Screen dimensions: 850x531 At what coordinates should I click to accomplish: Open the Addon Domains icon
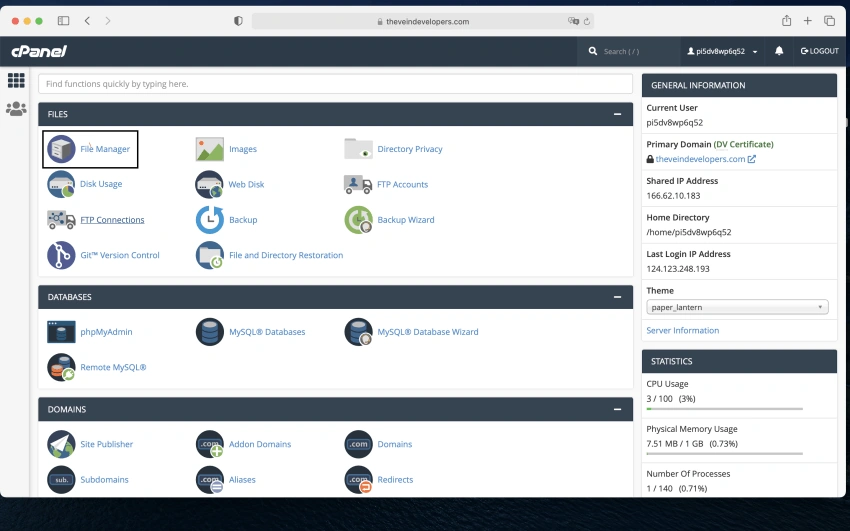click(210, 444)
